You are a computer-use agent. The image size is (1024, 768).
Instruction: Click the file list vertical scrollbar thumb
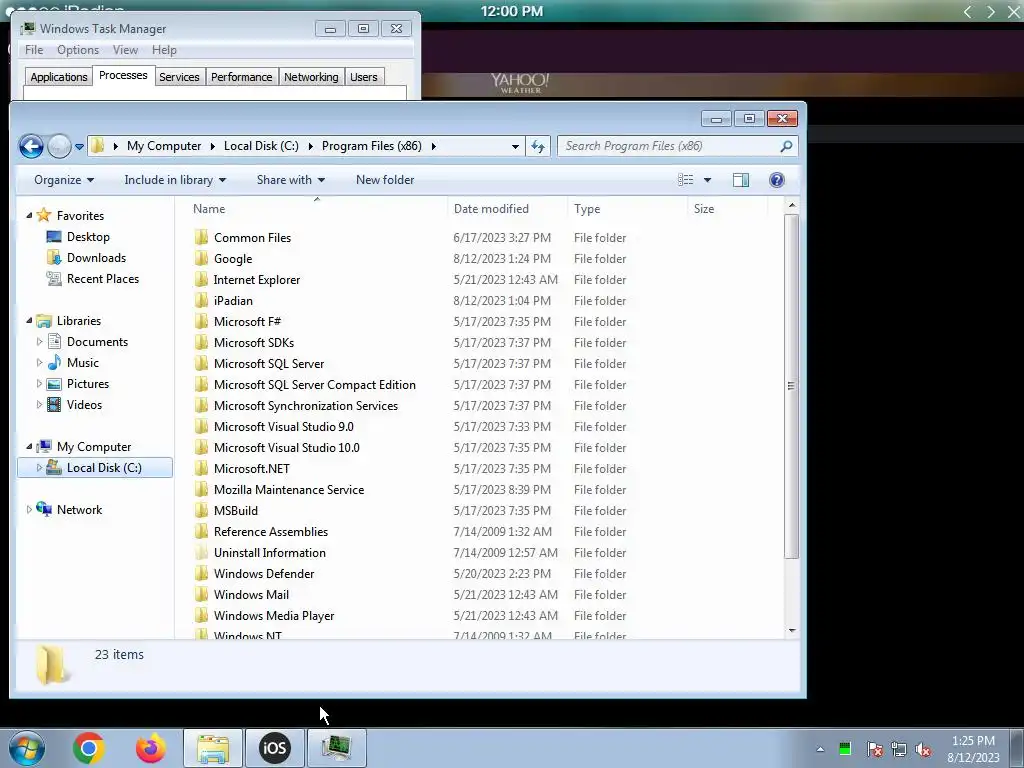pyautogui.click(x=792, y=386)
